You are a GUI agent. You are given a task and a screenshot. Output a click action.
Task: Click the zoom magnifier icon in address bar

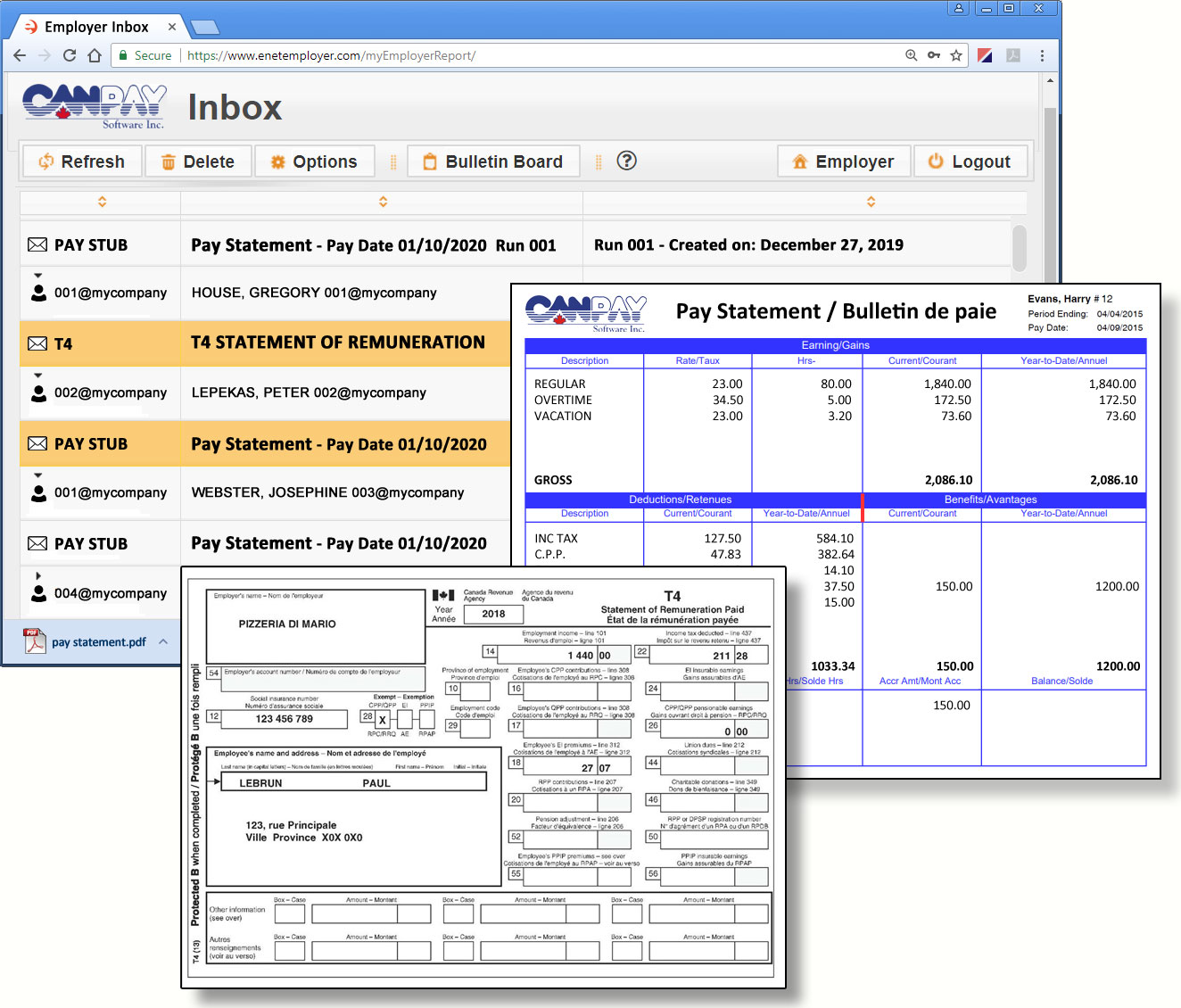(x=911, y=55)
